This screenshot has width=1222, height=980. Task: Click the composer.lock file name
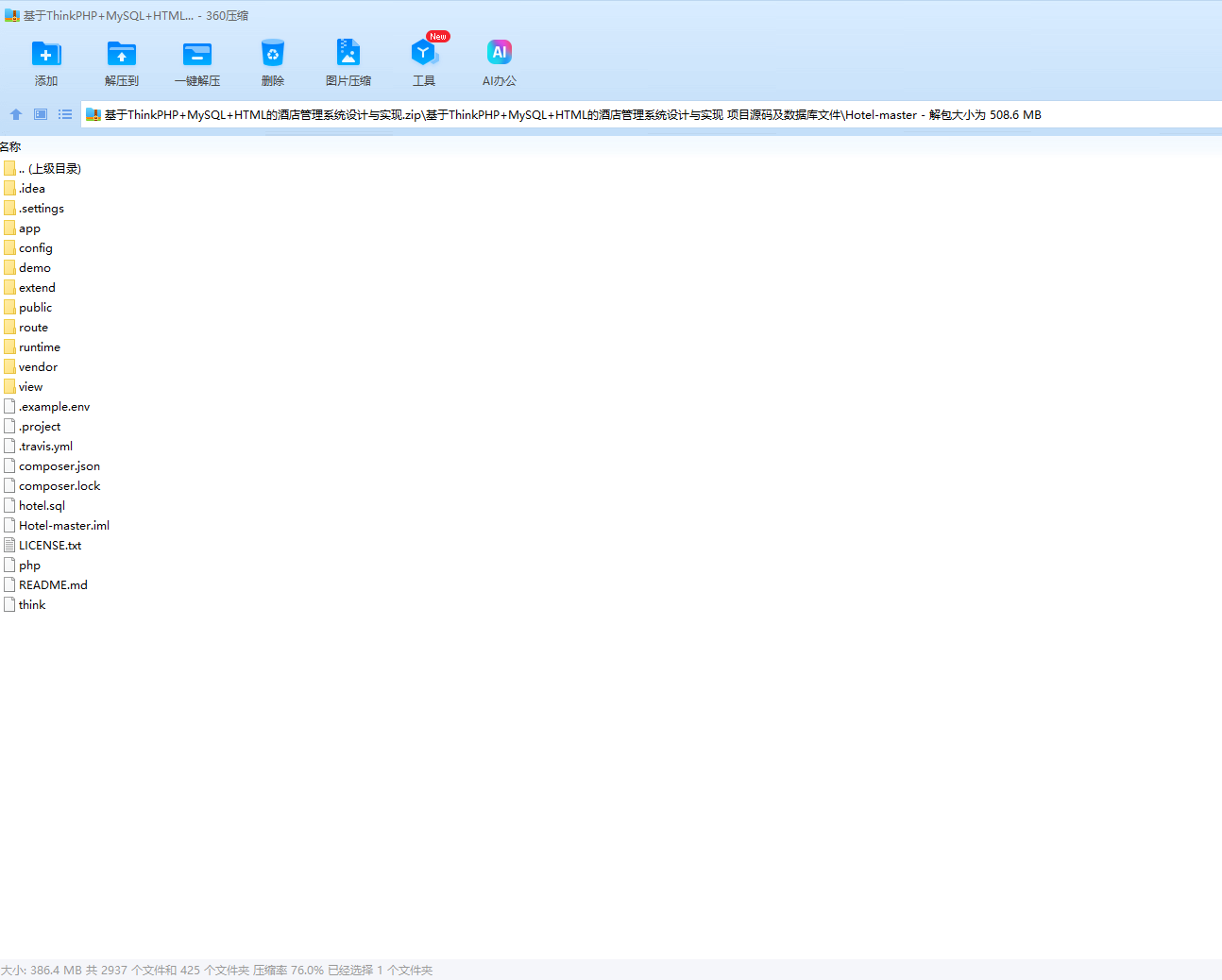[x=59, y=486]
